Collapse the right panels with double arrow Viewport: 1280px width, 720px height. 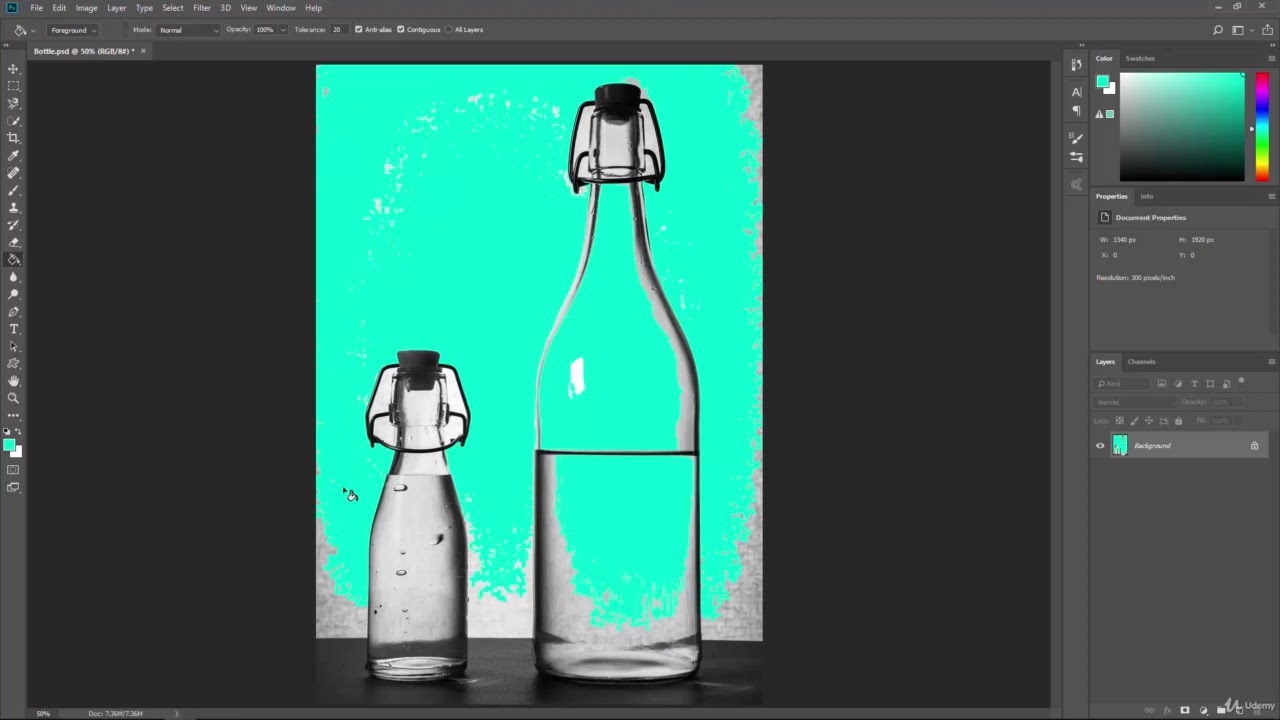pos(1273,45)
